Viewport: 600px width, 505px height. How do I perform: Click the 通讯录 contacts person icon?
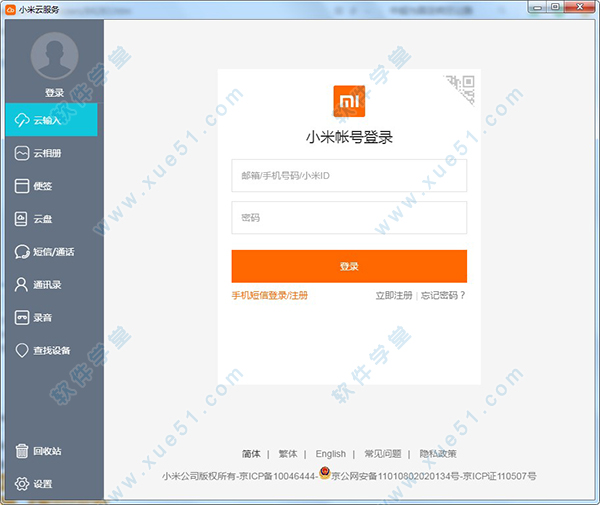pos(21,285)
